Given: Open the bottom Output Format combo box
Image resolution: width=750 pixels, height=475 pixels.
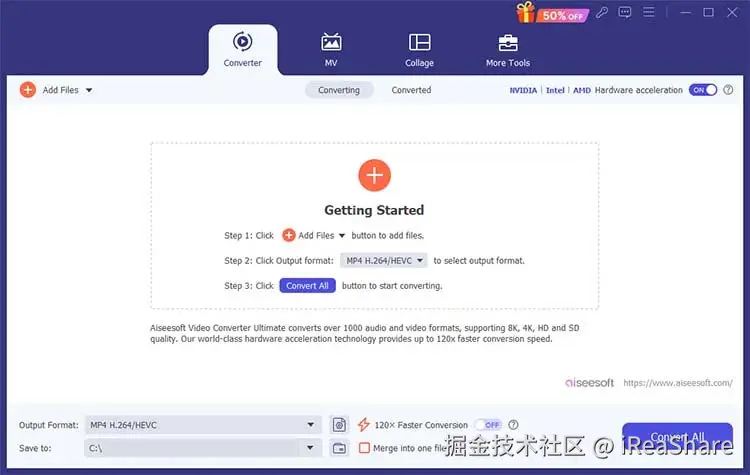Looking at the screenshot, I should click(203, 425).
